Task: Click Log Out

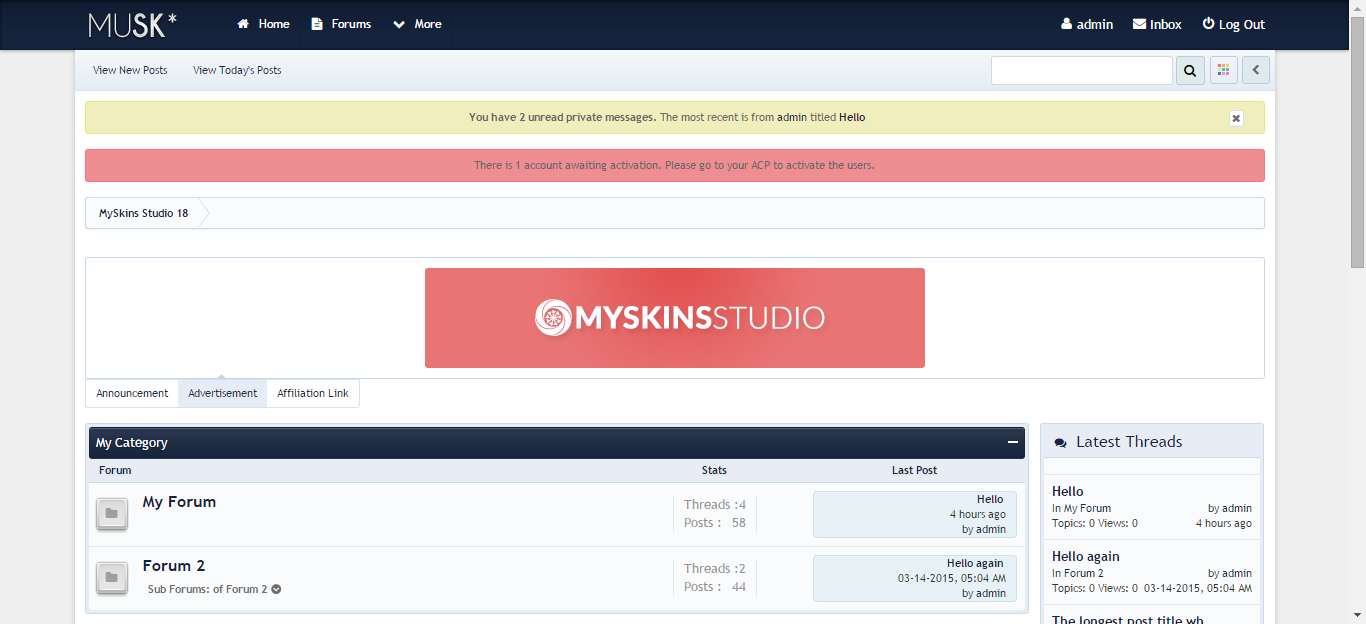Action: (x=1233, y=24)
